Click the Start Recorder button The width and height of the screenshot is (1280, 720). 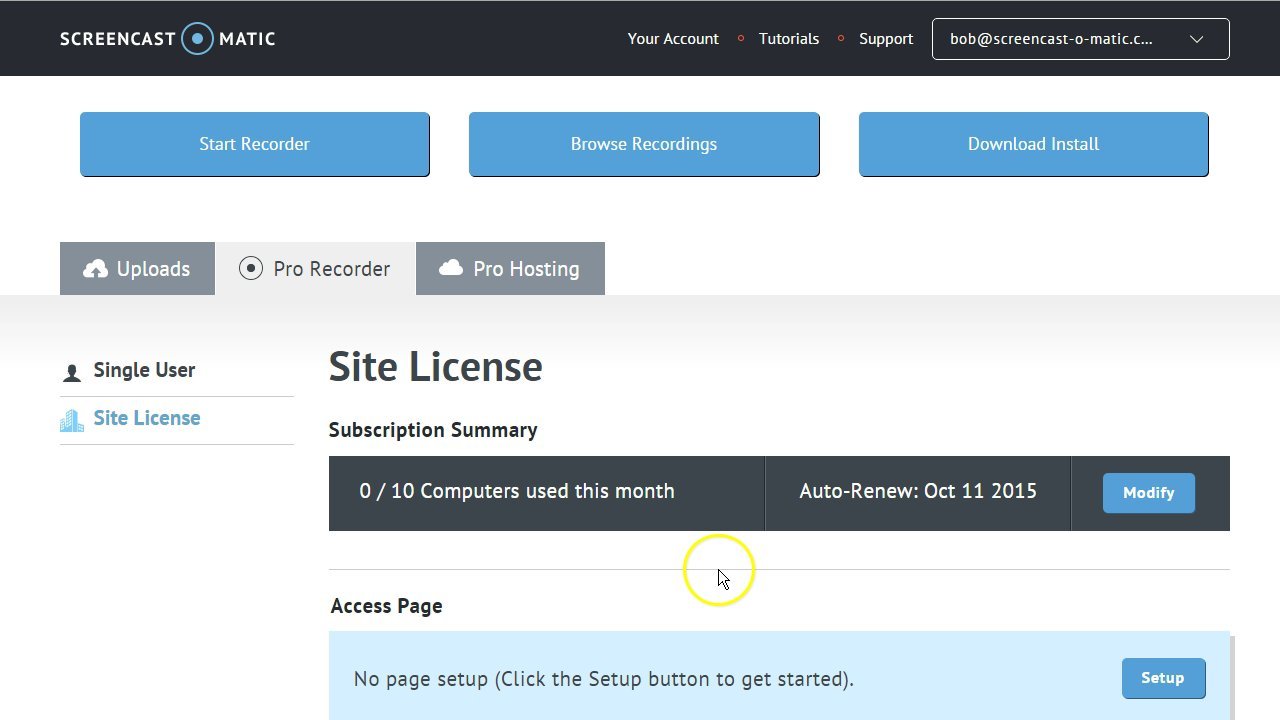(x=255, y=144)
